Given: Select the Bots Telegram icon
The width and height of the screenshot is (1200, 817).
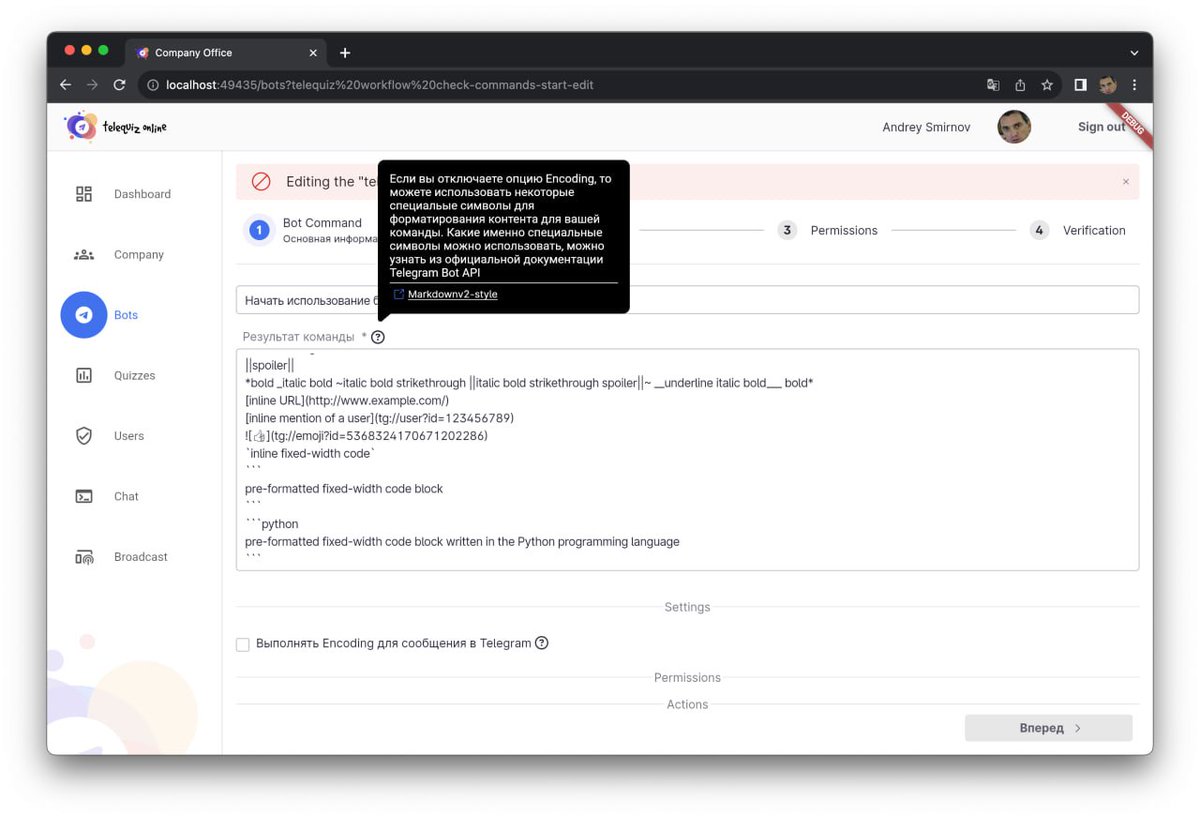Looking at the screenshot, I should click(x=84, y=315).
